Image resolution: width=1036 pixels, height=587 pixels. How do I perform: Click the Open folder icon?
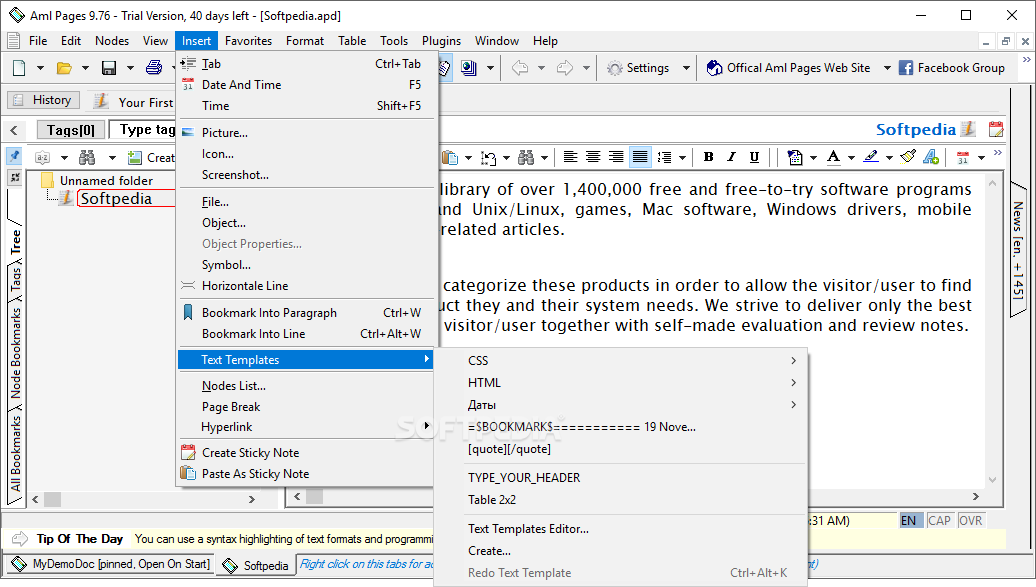tap(64, 67)
